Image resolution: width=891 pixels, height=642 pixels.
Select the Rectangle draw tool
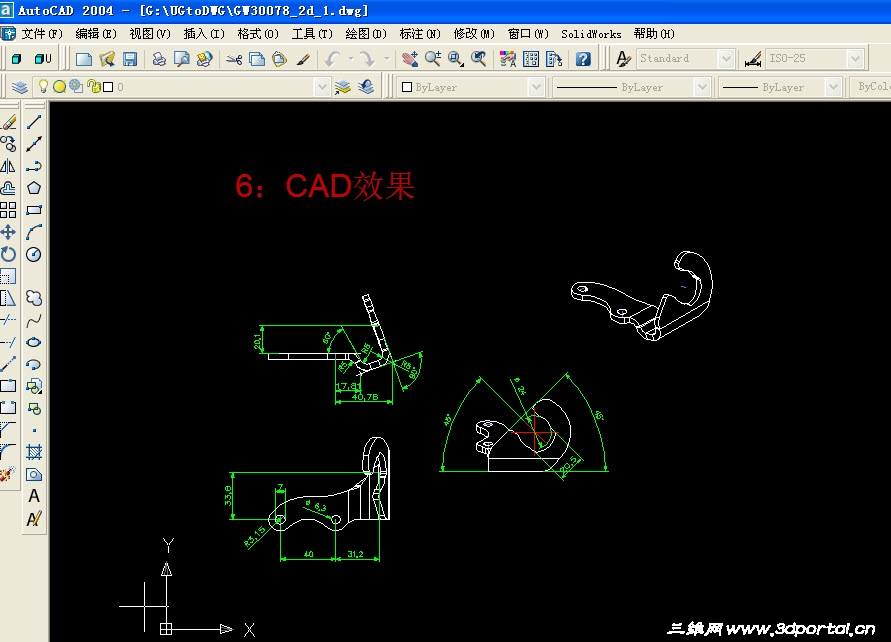[x=34, y=210]
